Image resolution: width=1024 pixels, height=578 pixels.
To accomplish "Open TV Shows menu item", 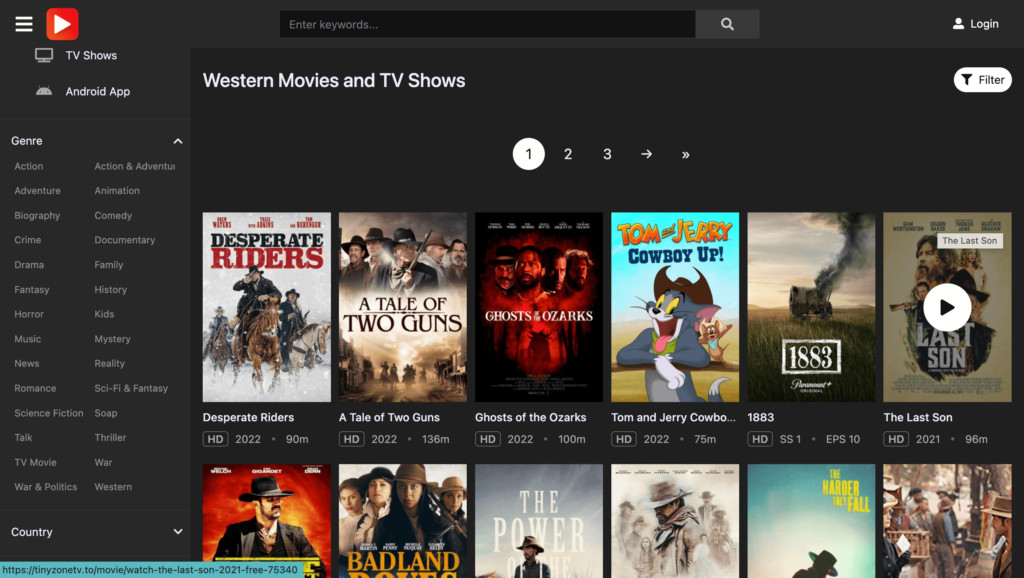I will pyautogui.click(x=91, y=56).
